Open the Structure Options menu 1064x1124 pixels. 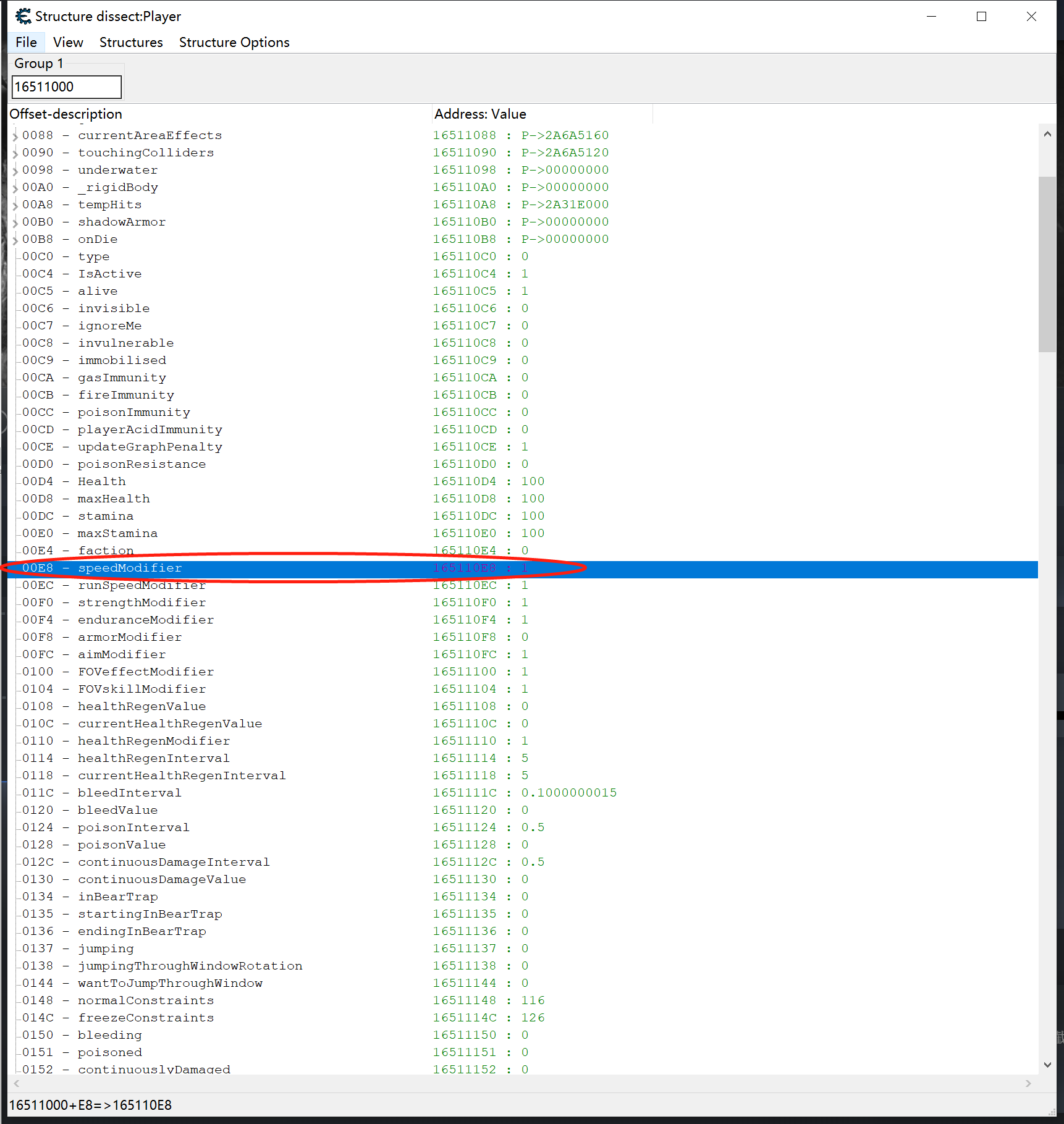(x=234, y=42)
